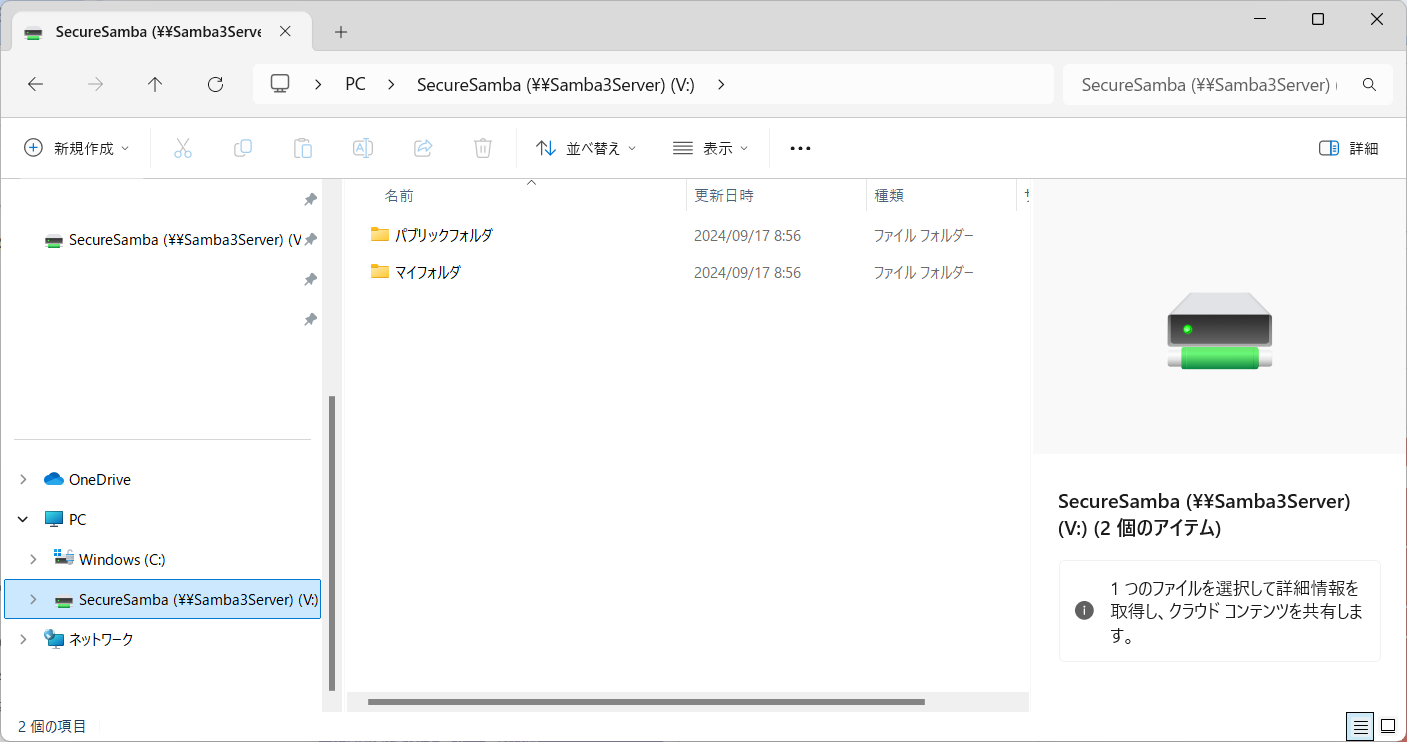Switch to large thumbnails view icon in status bar

tap(1388, 726)
